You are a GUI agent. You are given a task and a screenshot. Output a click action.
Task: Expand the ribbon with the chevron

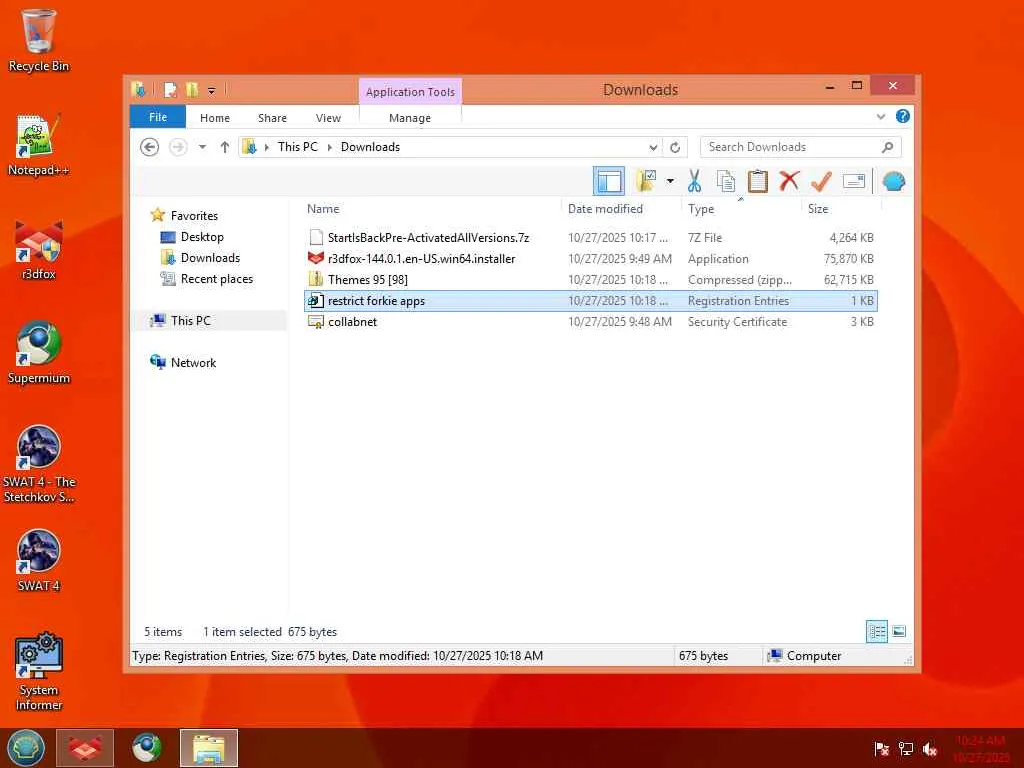tap(880, 117)
